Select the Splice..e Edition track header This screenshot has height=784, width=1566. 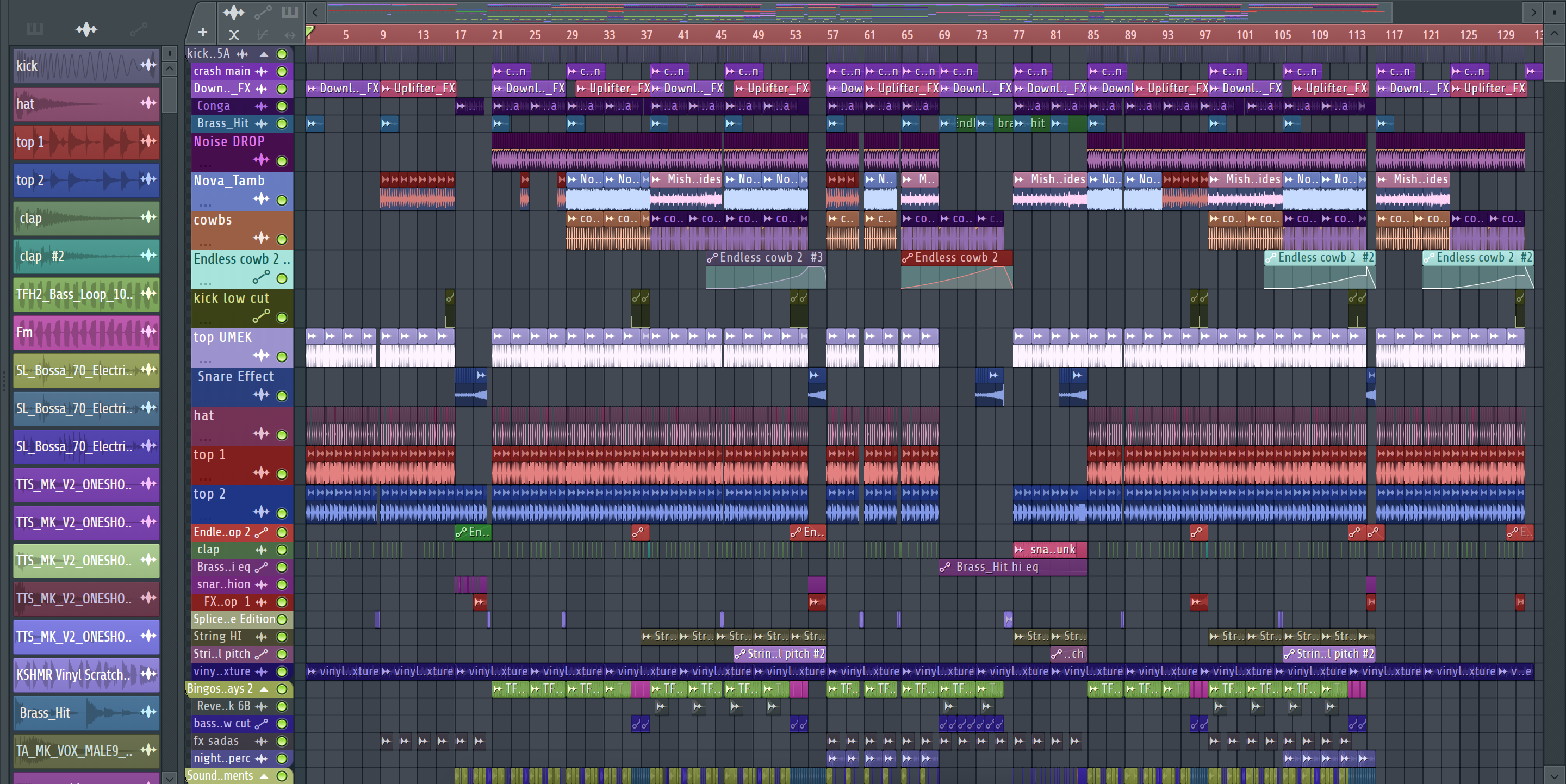click(x=241, y=619)
